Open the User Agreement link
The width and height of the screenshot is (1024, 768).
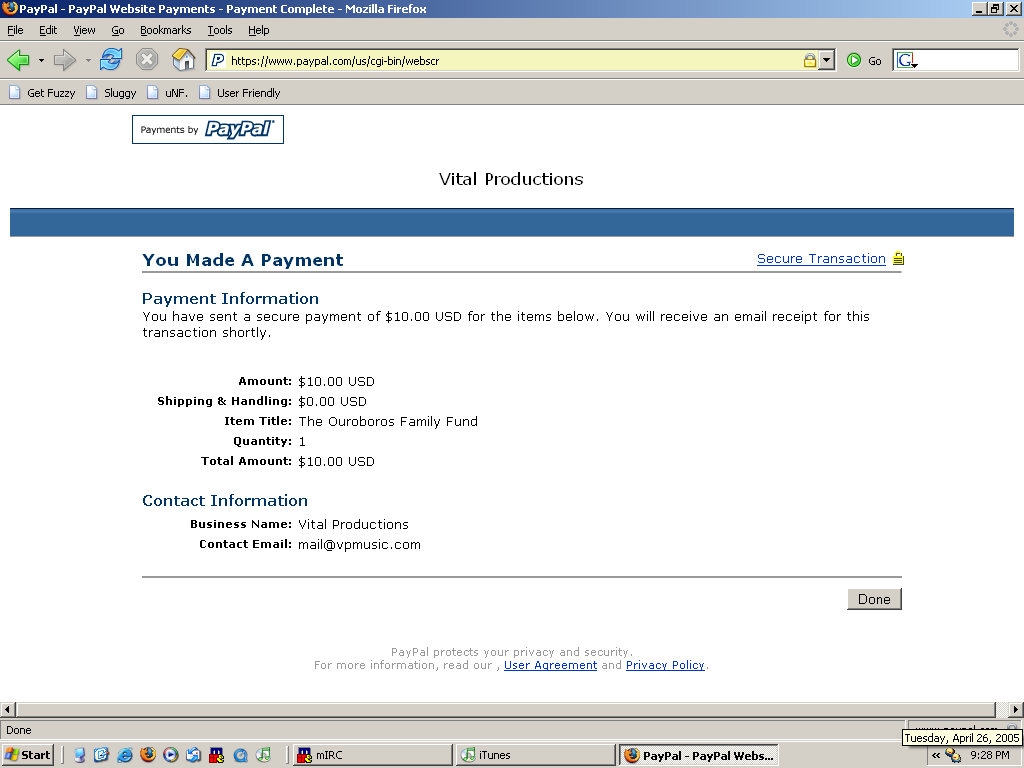point(550,665)
